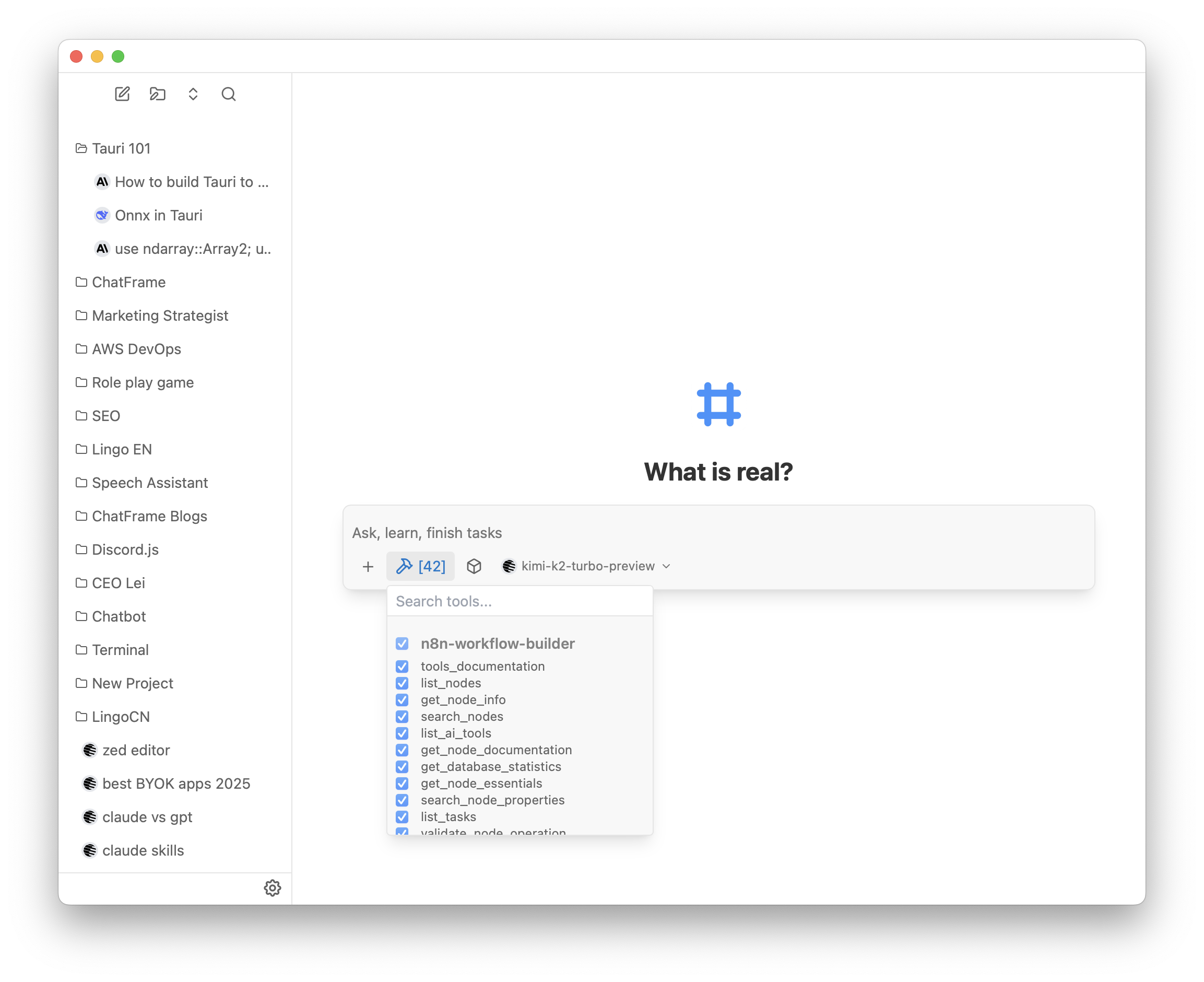The height and width of the screenshot is (982, 1204).
Task: Expand the Marketing Strategist folder
Action: point(159,315)
